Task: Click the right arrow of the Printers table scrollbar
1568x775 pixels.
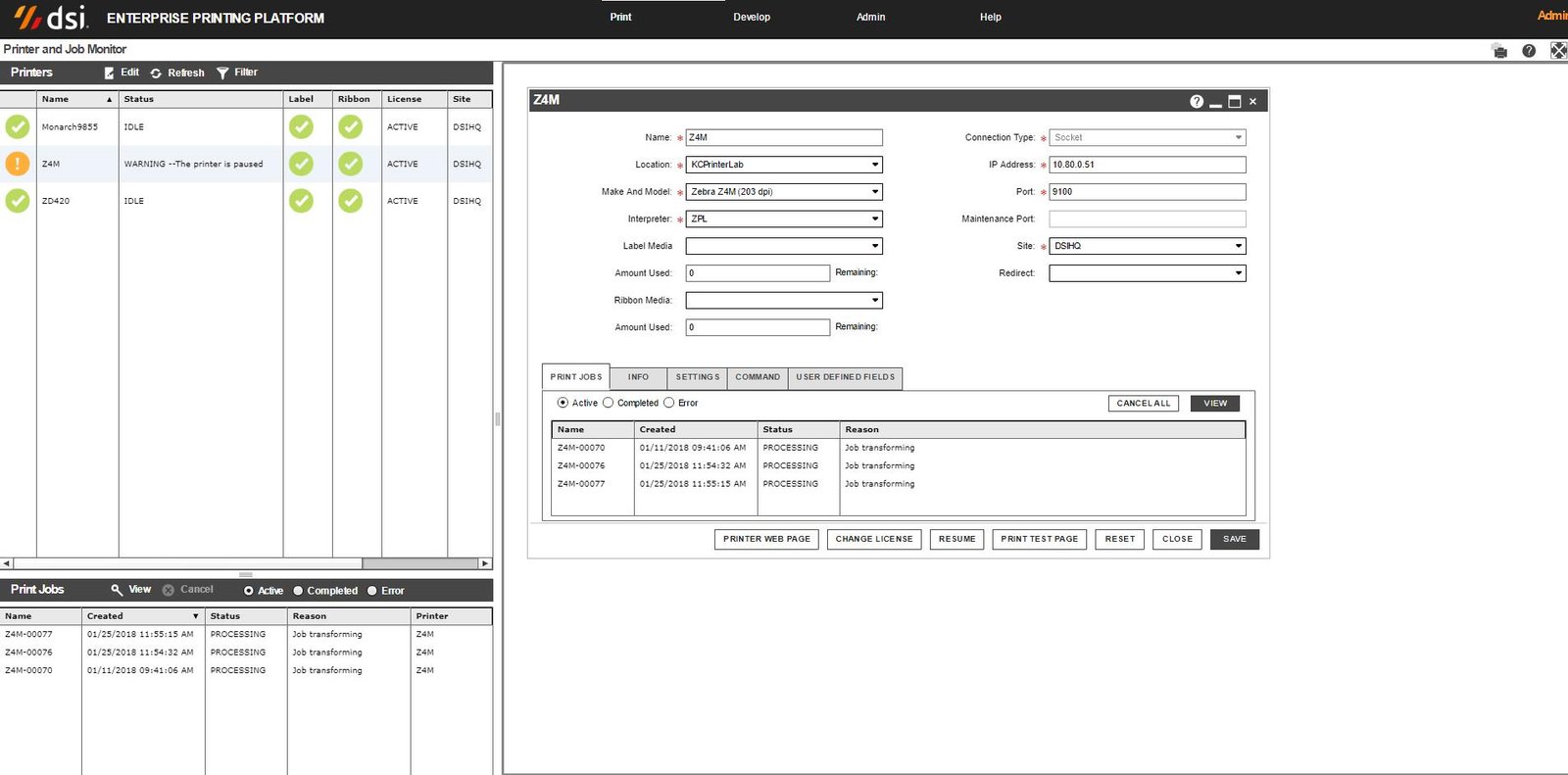Action: 485,563
